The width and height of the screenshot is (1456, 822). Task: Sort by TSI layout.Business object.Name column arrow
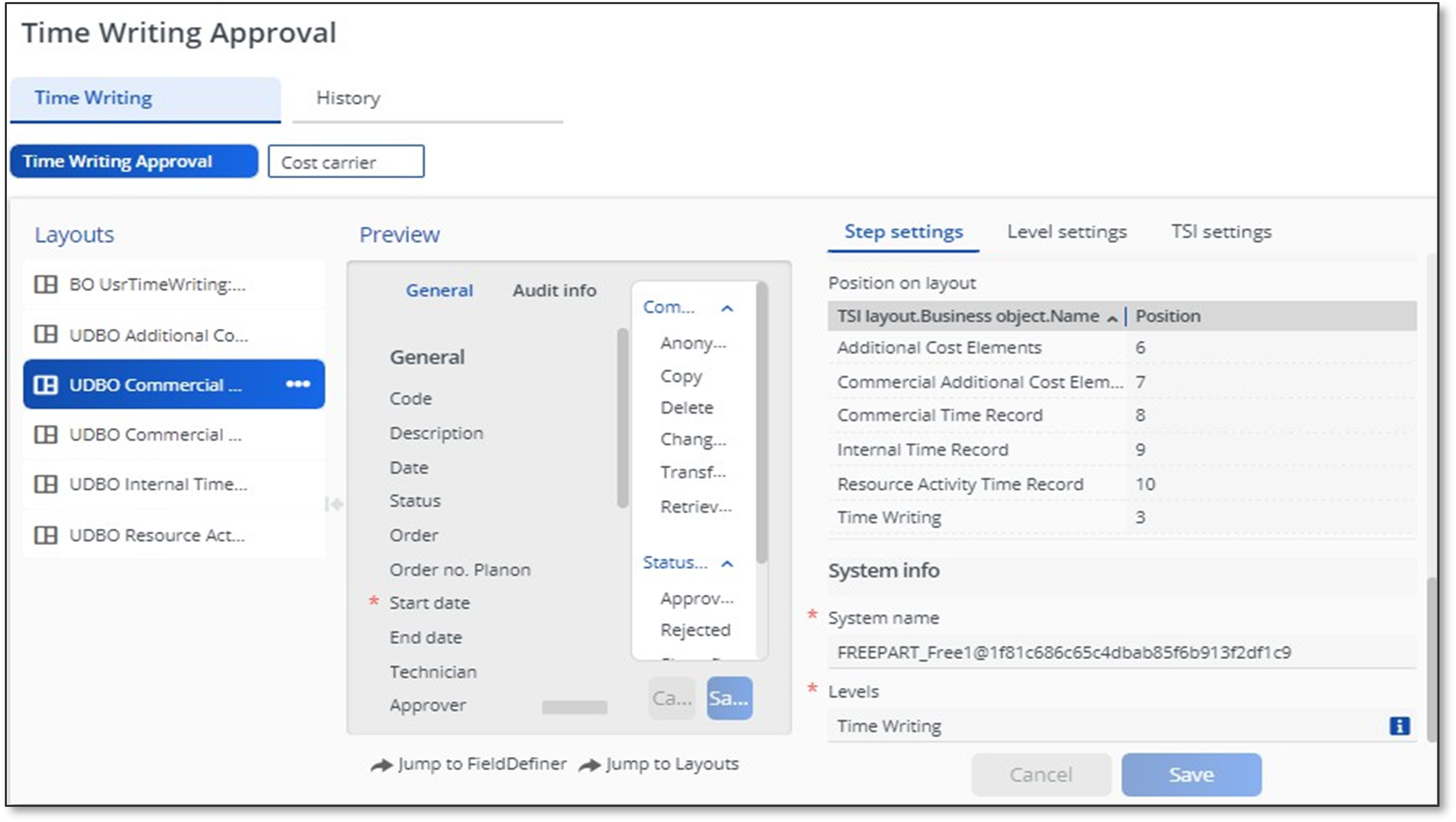tap(1112, 318)
